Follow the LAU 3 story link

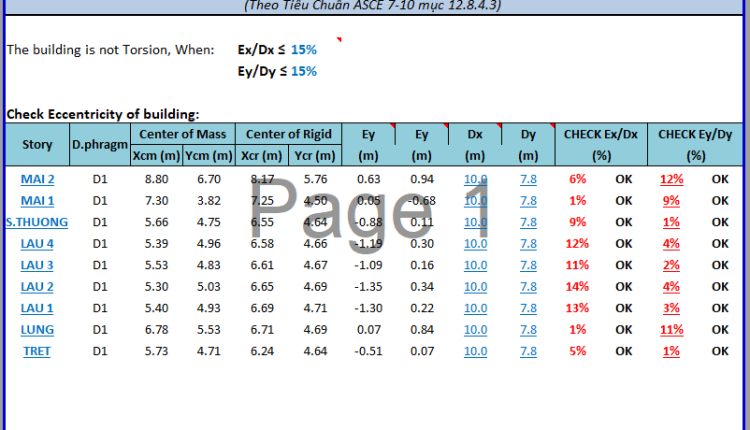pos(37,265)
